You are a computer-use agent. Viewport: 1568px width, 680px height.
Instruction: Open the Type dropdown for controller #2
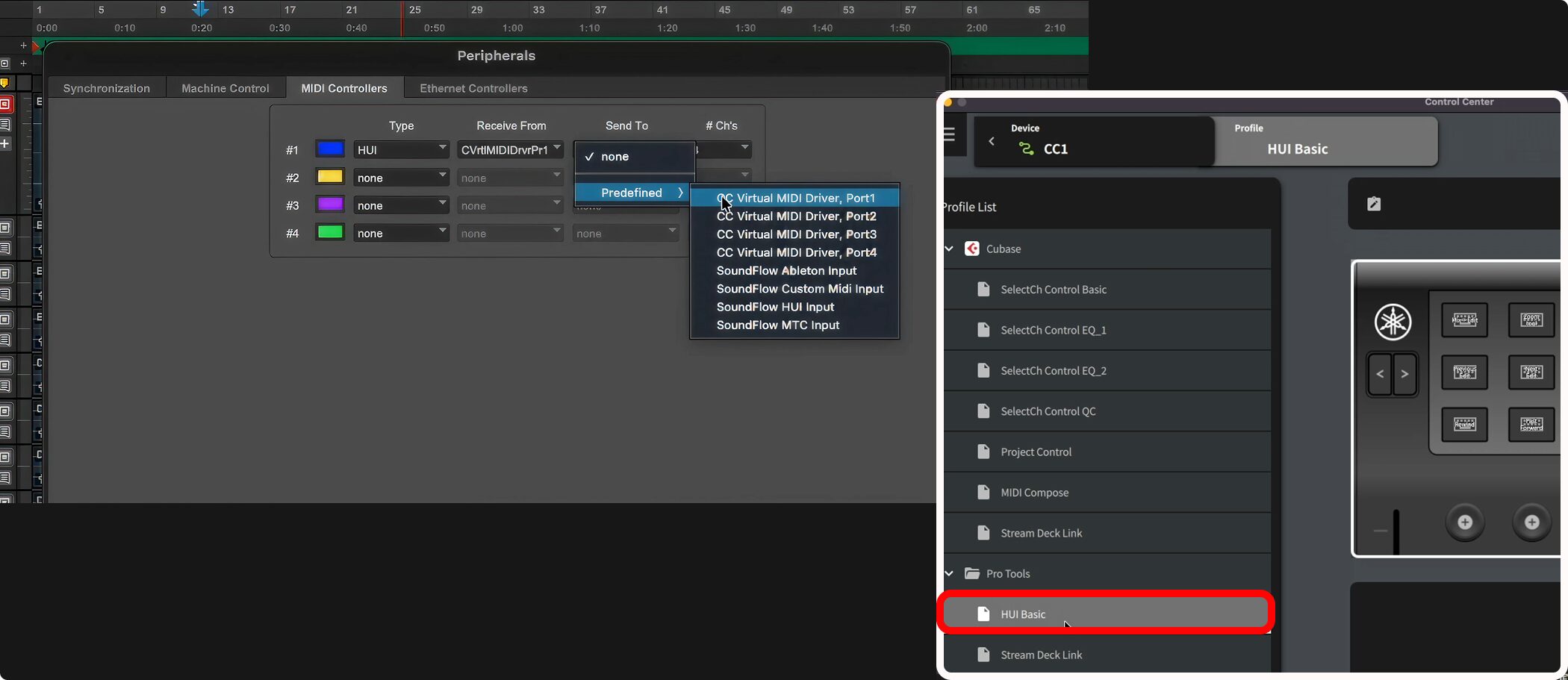401,178
